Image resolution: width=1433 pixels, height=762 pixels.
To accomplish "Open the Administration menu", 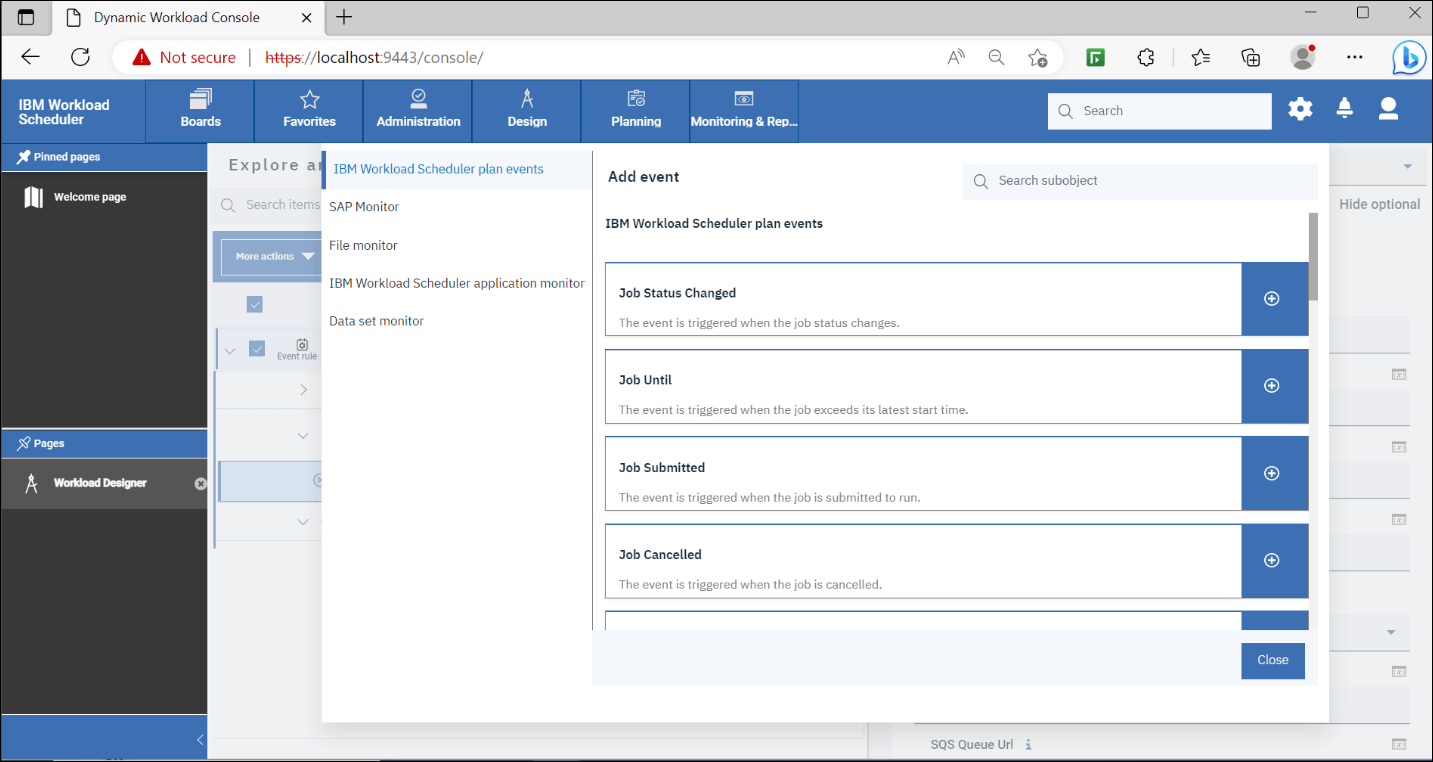I will coord(418,111).
